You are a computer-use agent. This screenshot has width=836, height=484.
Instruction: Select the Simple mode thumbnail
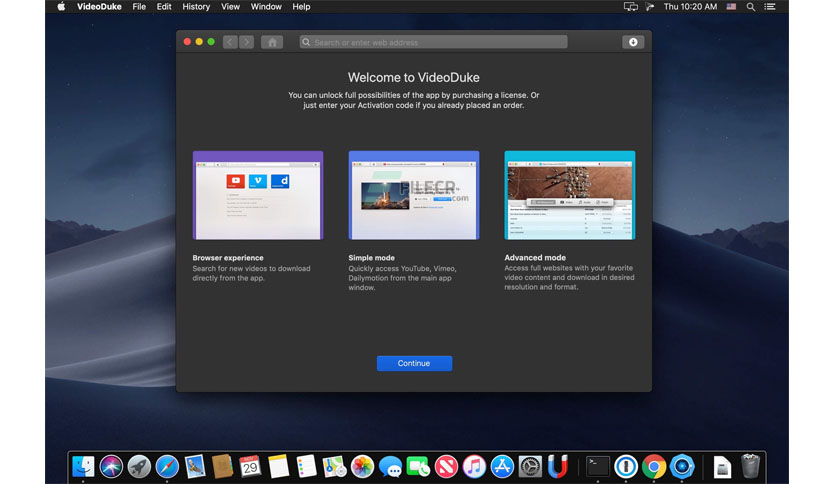414,195
